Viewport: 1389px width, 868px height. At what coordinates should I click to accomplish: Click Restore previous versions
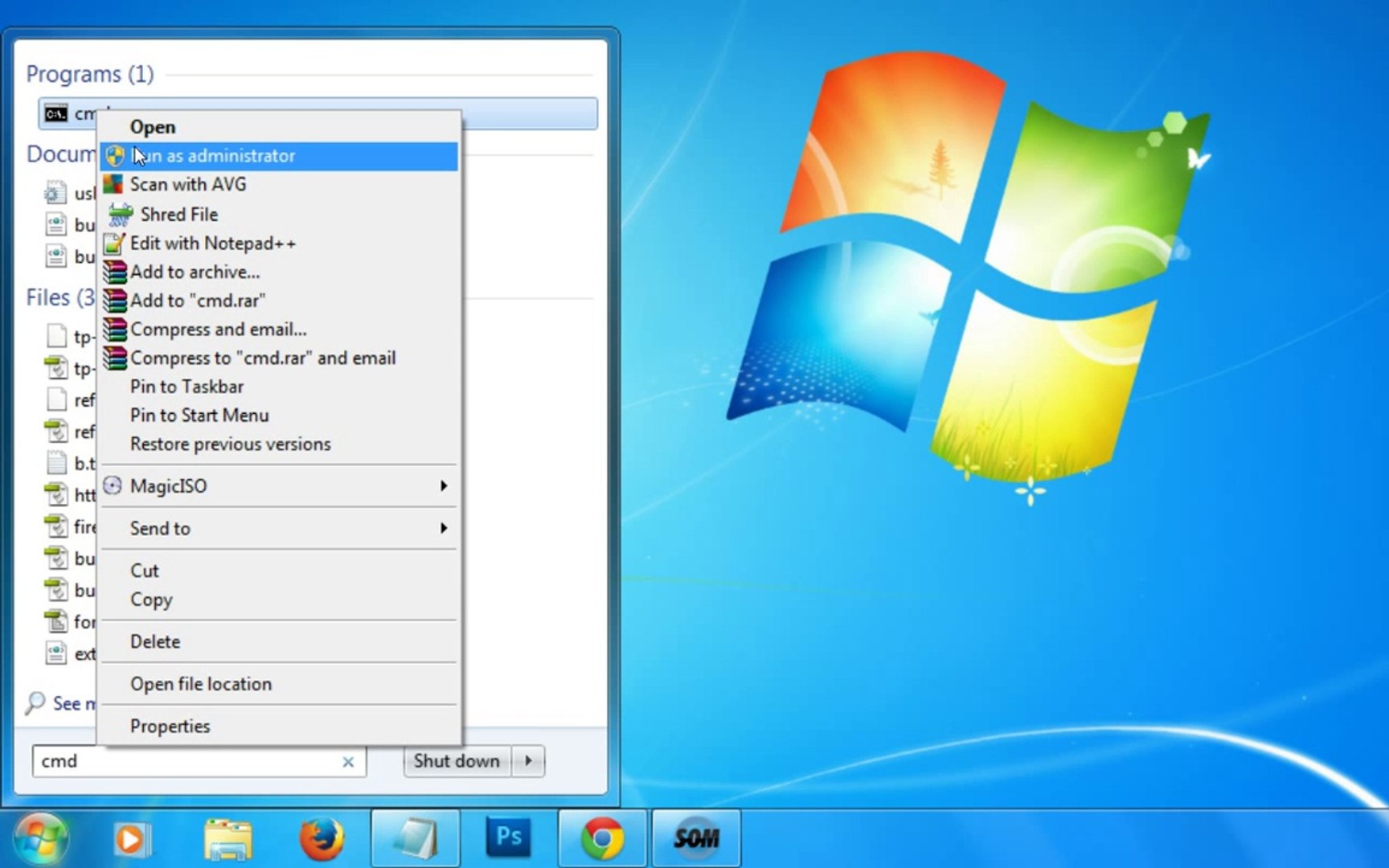pos(279,444)
